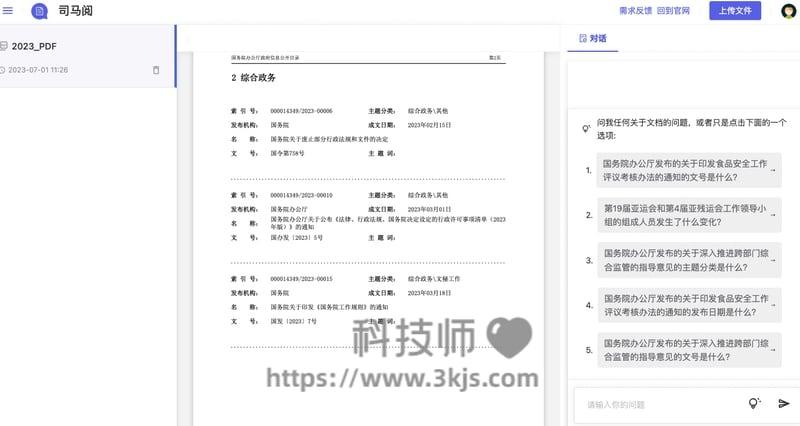Ask suggestion 5 about 跨部门综合监管 文号
Image resolution: width=800 pixels, height=426 pixels.
pos(689,350)
